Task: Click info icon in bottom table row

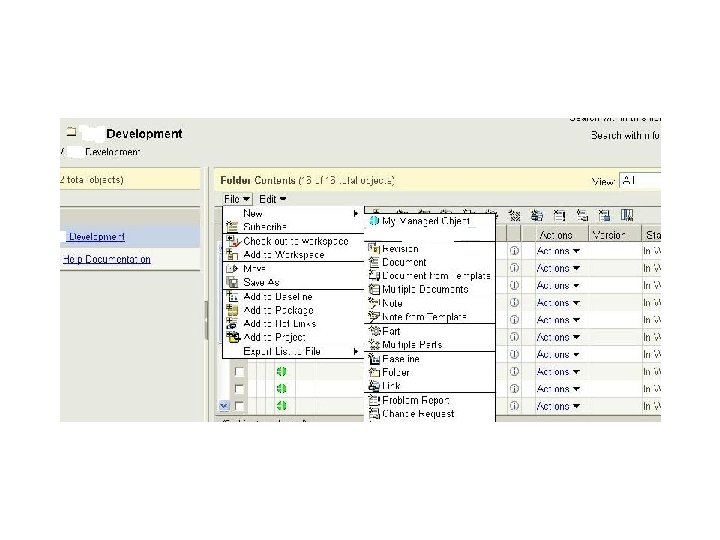Action: click(514, 406)
